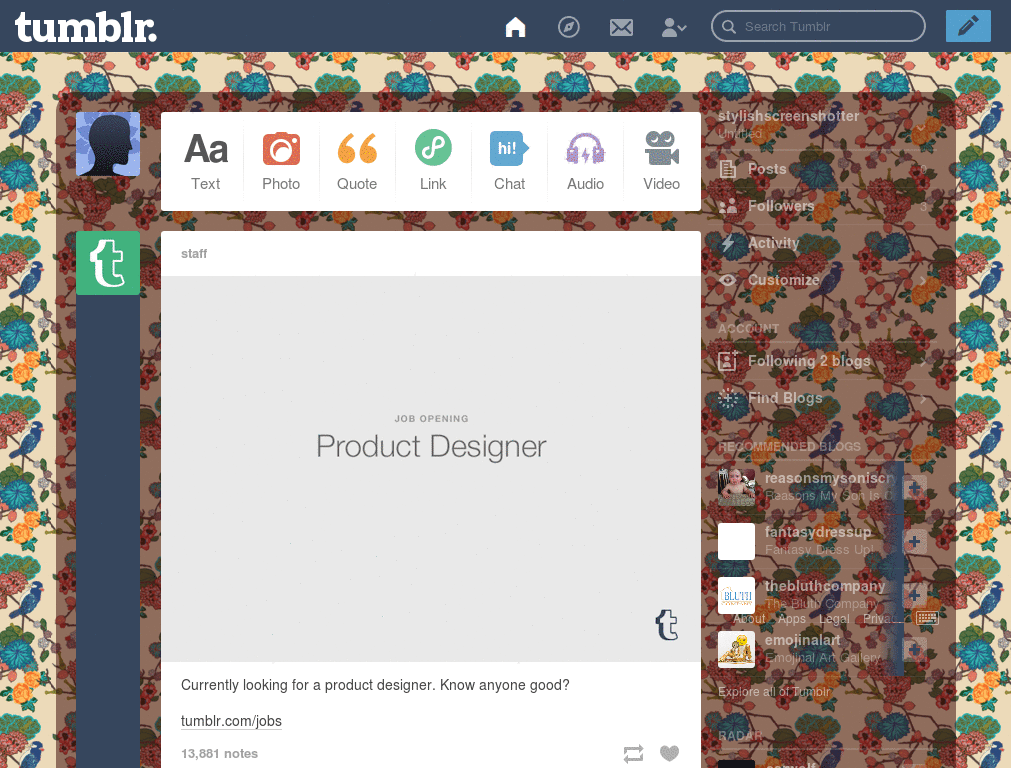Image resolution: width=1024 pixels, height=768 pixels.
Task: Open the staff username link
Action: tap(194, 253)
